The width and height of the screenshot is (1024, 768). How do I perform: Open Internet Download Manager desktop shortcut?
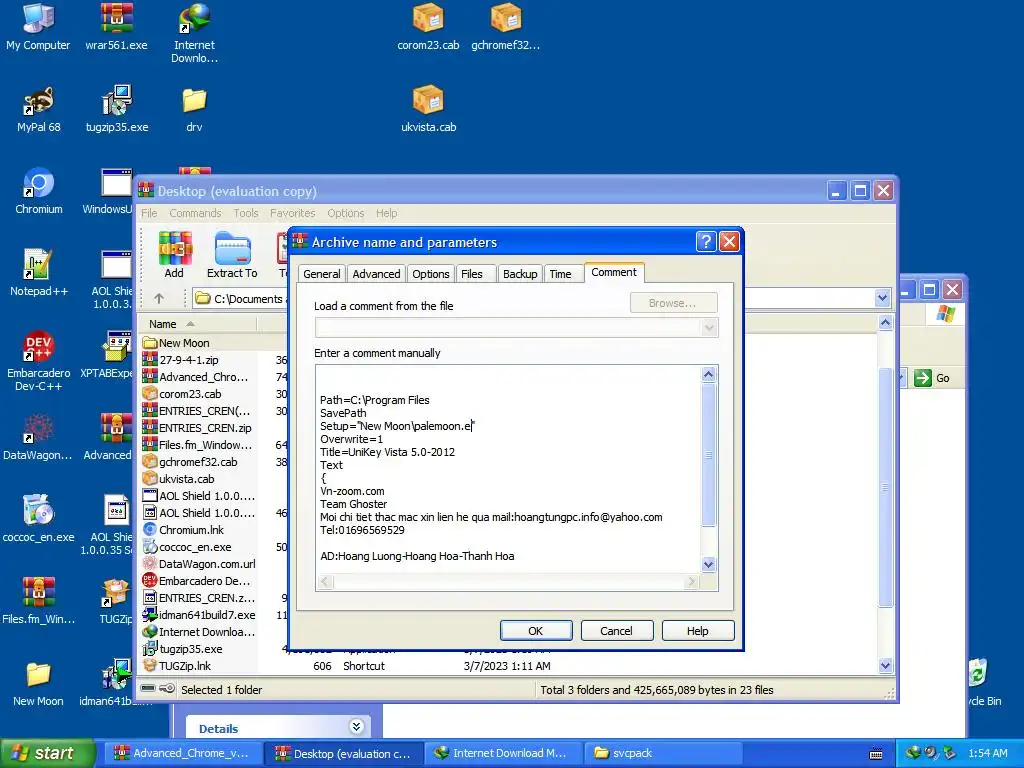click(x=194, y=33)
